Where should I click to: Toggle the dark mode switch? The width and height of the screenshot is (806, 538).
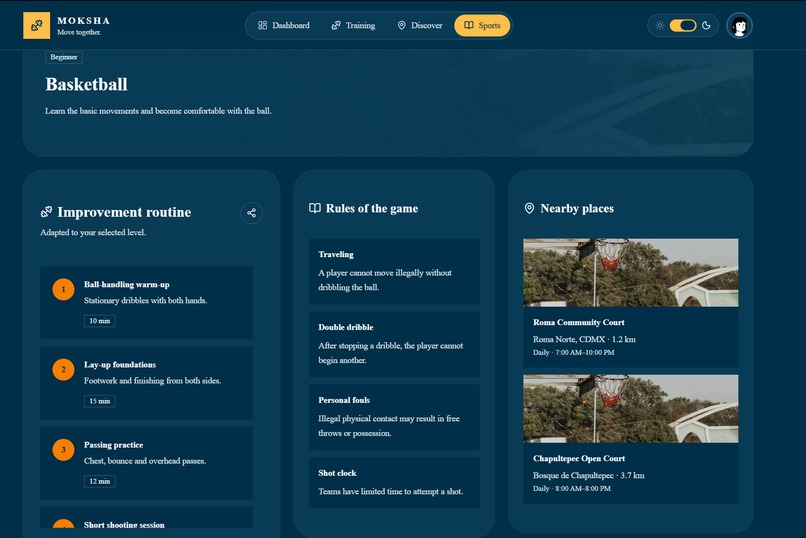[683, 25]
